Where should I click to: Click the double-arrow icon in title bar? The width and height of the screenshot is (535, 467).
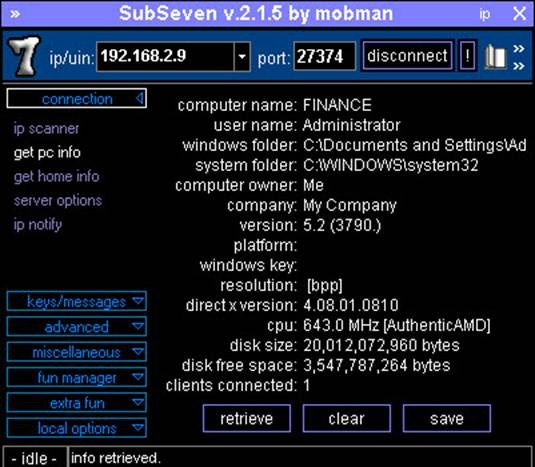point(15,14)
